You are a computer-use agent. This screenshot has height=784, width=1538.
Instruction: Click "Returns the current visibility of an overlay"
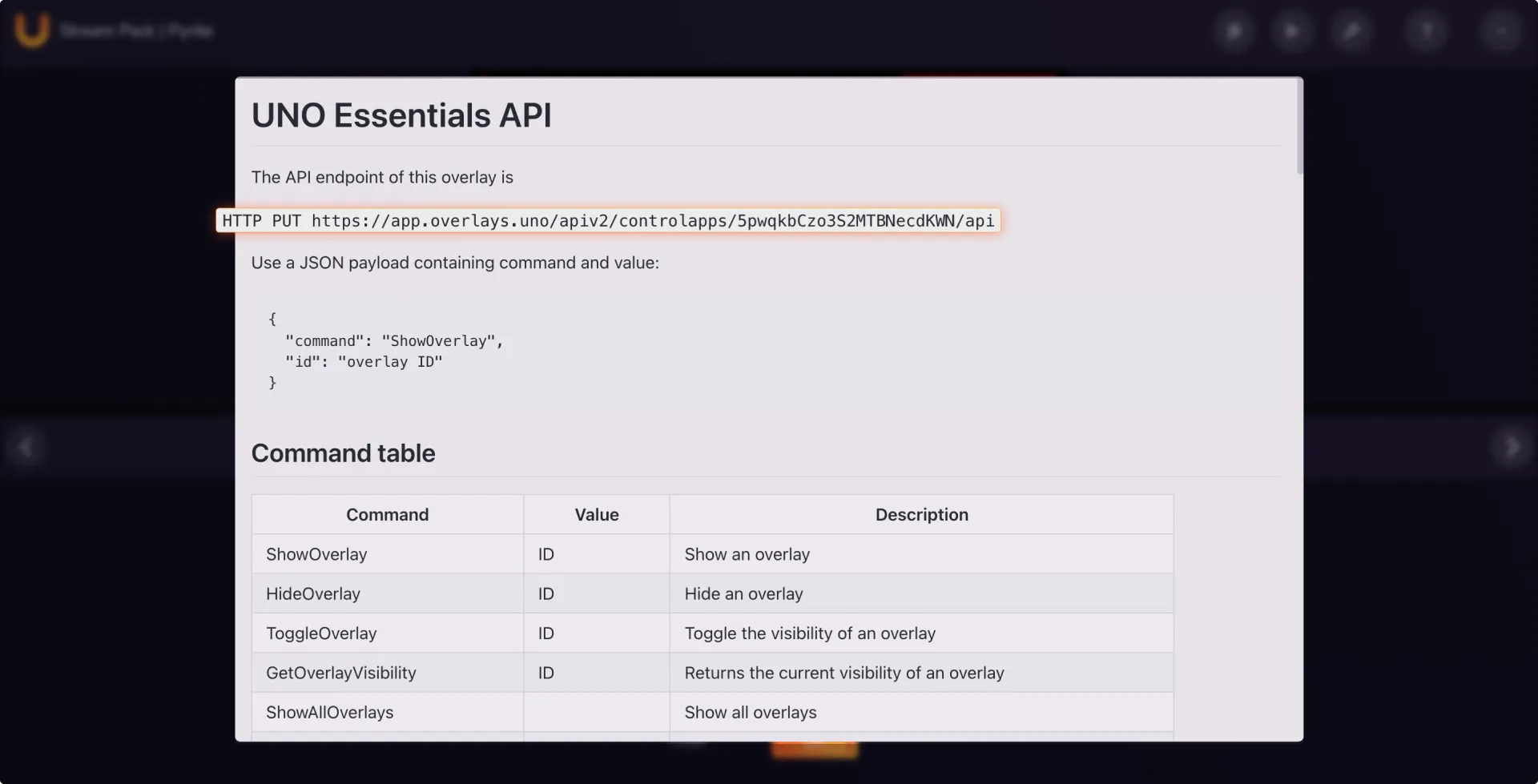point(844,673)
